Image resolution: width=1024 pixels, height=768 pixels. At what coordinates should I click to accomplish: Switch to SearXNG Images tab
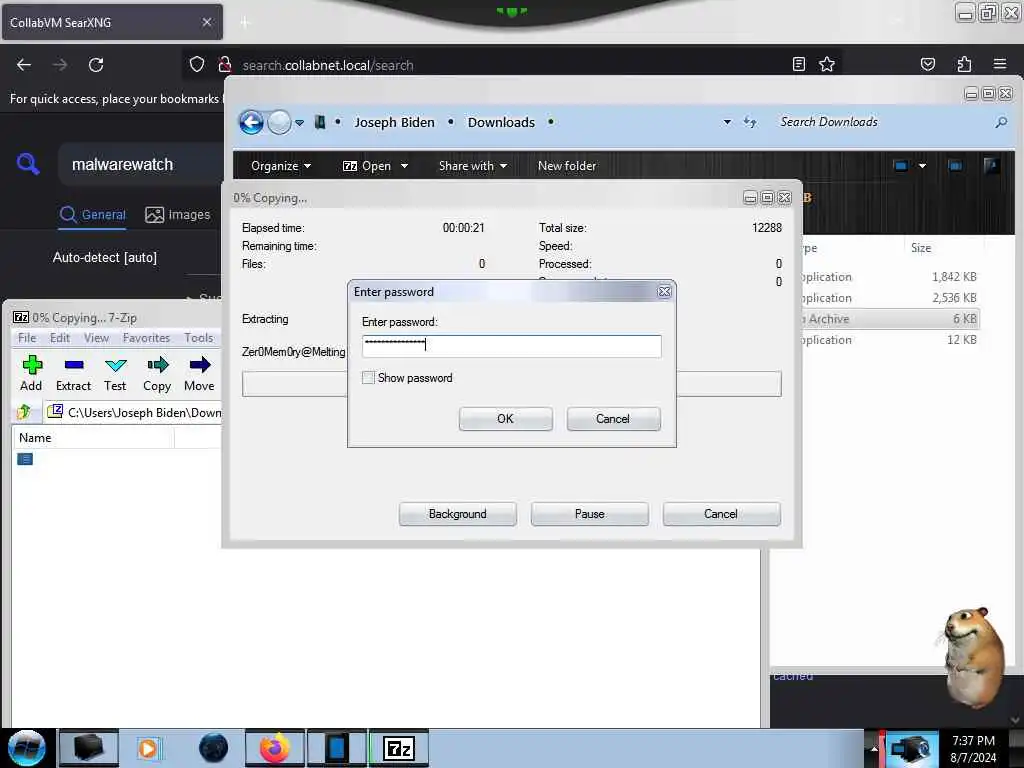click(x=178, y=214)
